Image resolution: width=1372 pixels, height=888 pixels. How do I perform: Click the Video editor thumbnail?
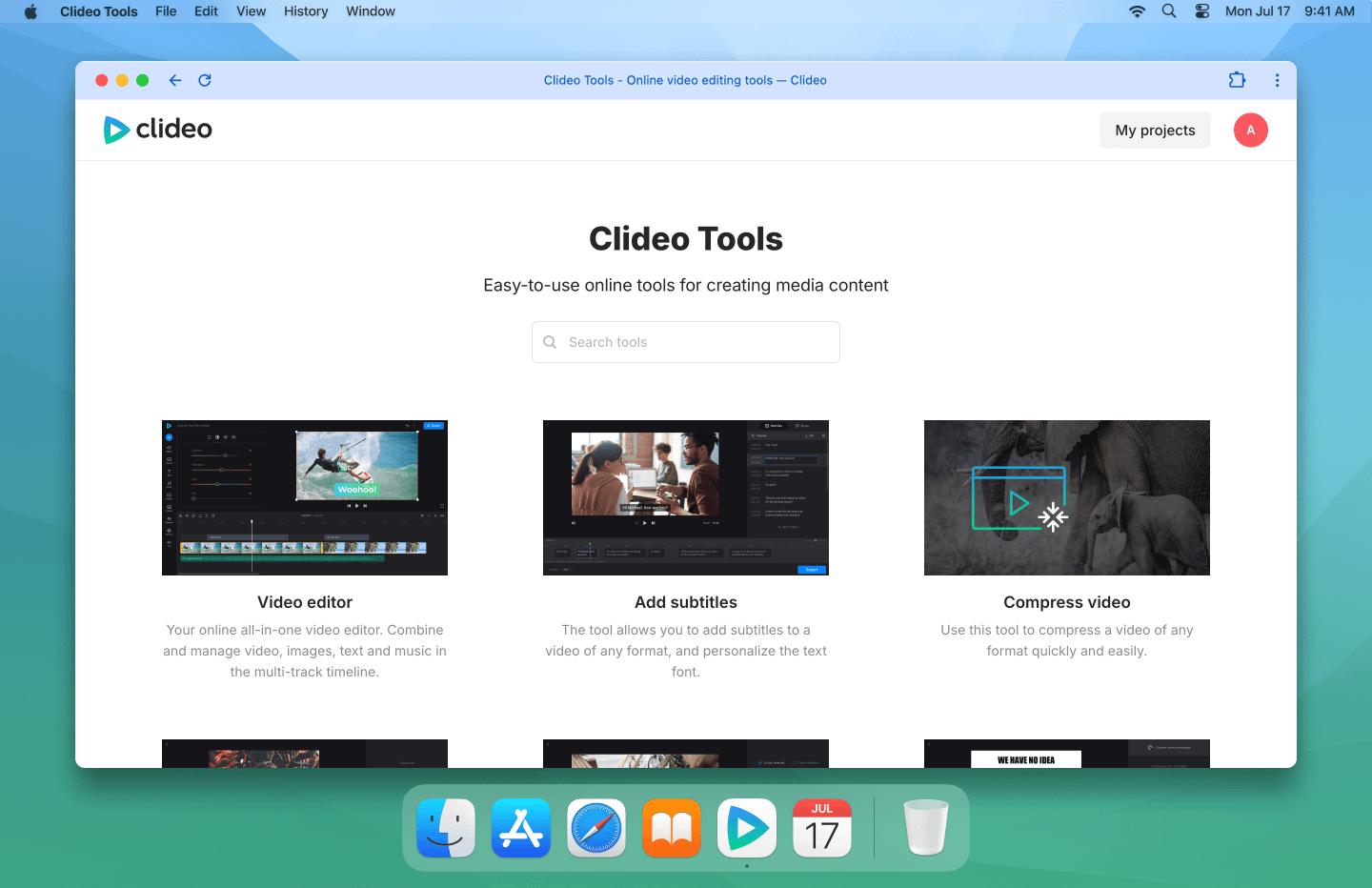click(305, 497)
